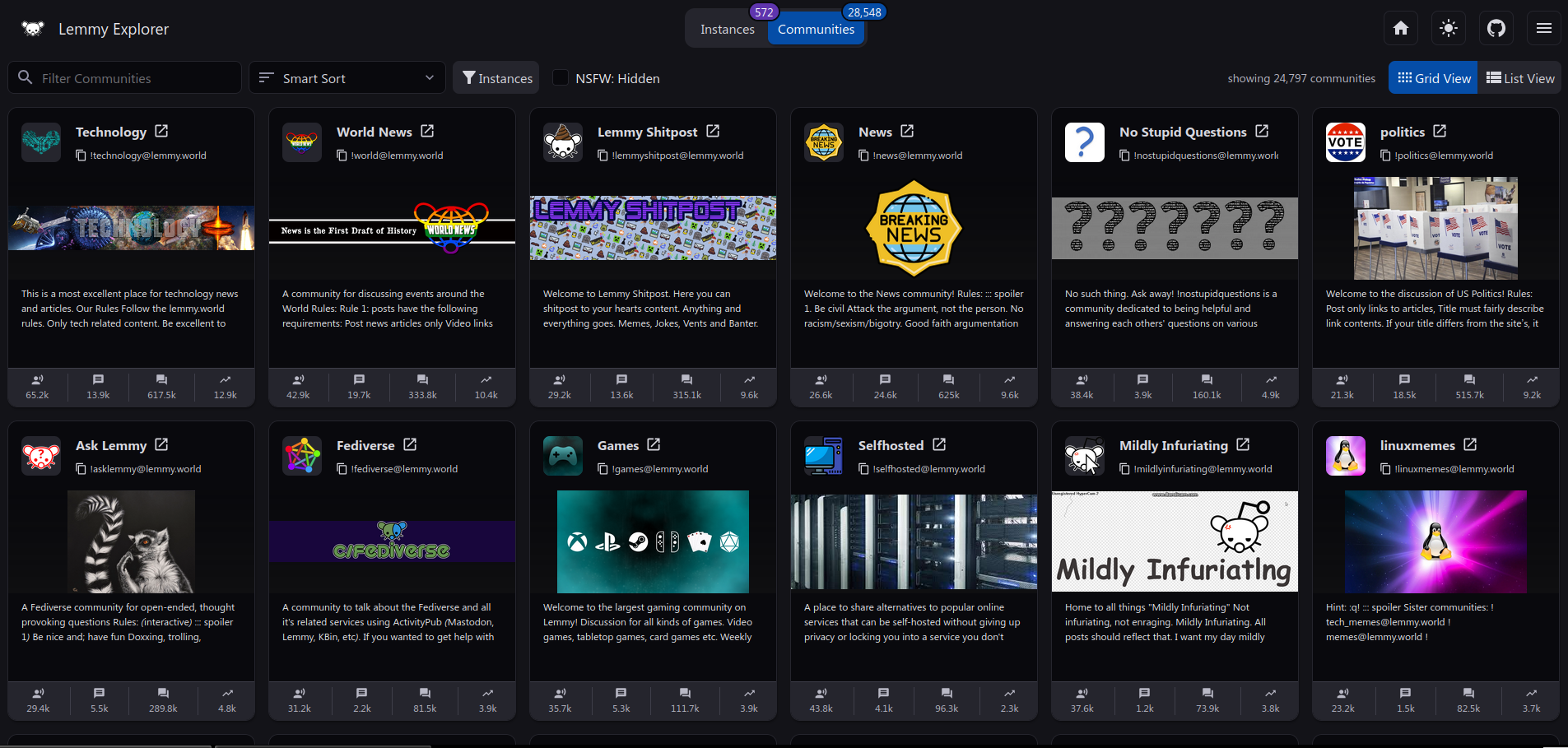Copy the !world@lemmy.world address
This screenshot has width=1568, height=748.
click(342, 156)
